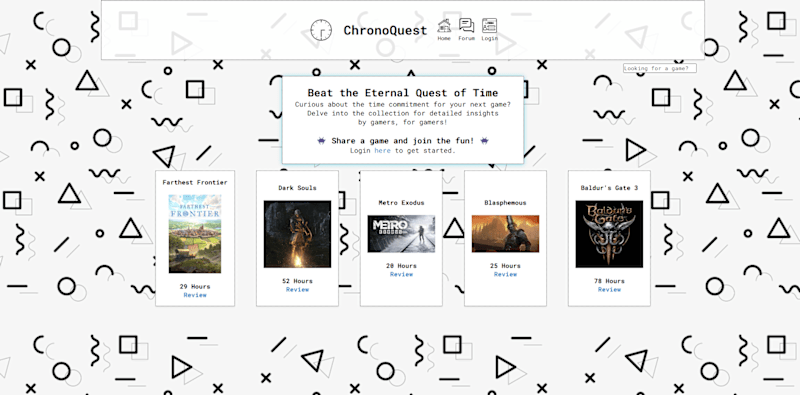Click the Farthest Frontier cover image

[x=195, y=234]
